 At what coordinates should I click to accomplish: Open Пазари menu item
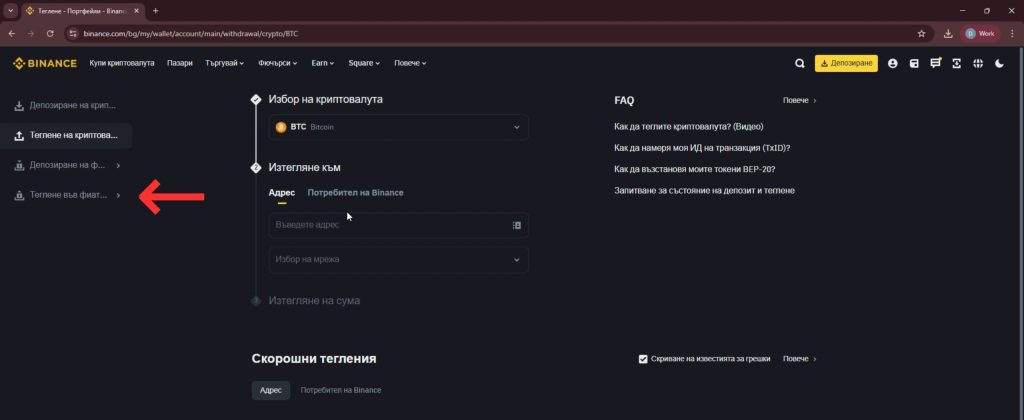pyautogui.click(x=180, y=63)
